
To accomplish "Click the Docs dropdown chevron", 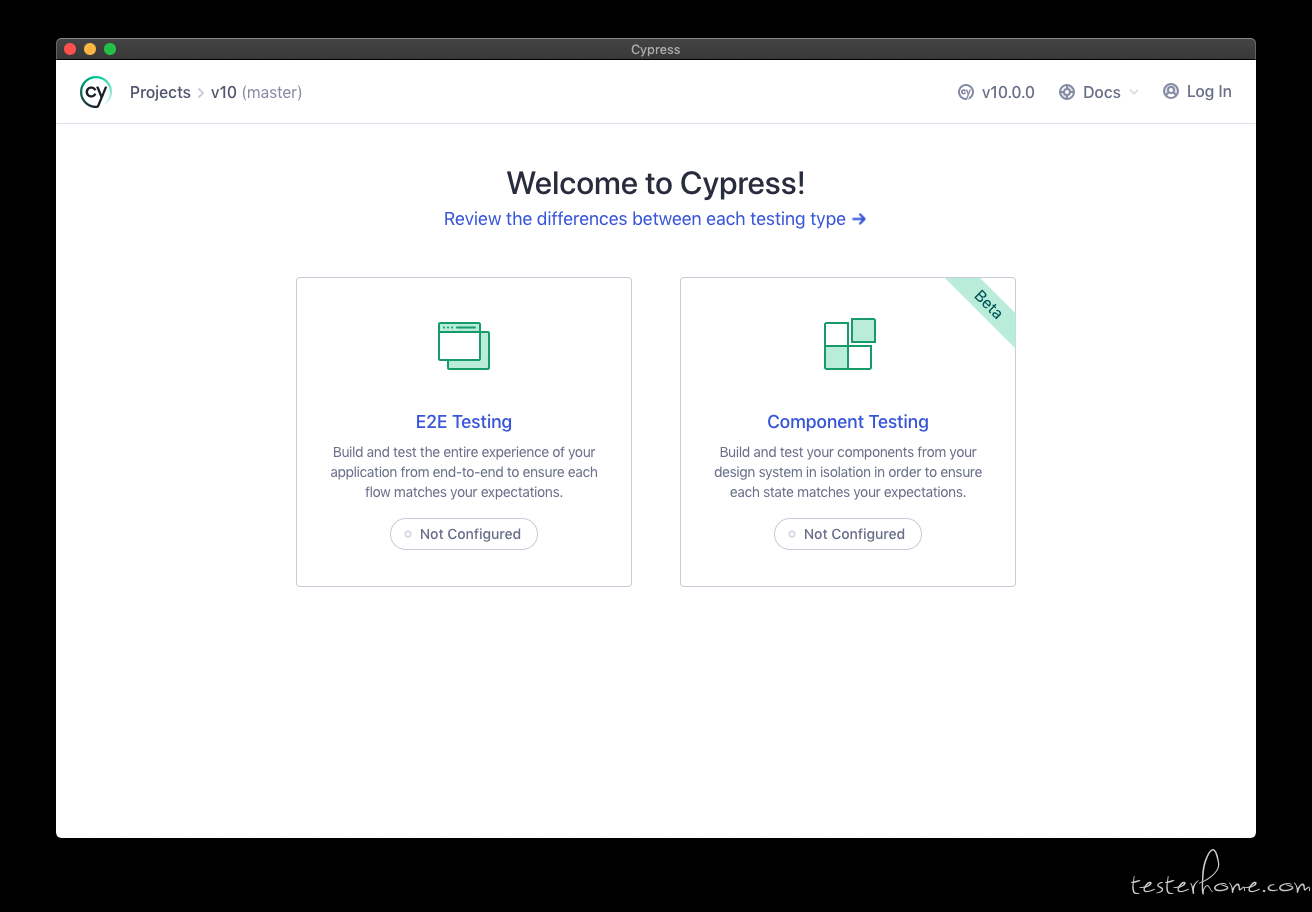I will [1134, 92].
